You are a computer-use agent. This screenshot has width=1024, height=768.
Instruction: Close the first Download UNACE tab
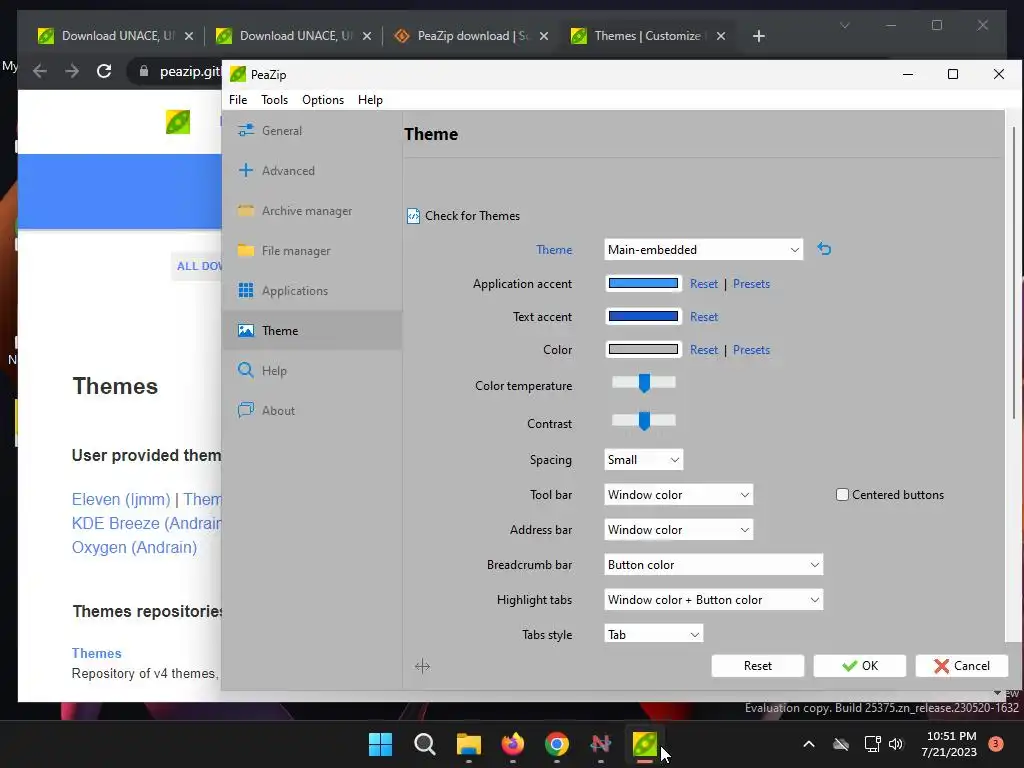[x=189, y=36]
